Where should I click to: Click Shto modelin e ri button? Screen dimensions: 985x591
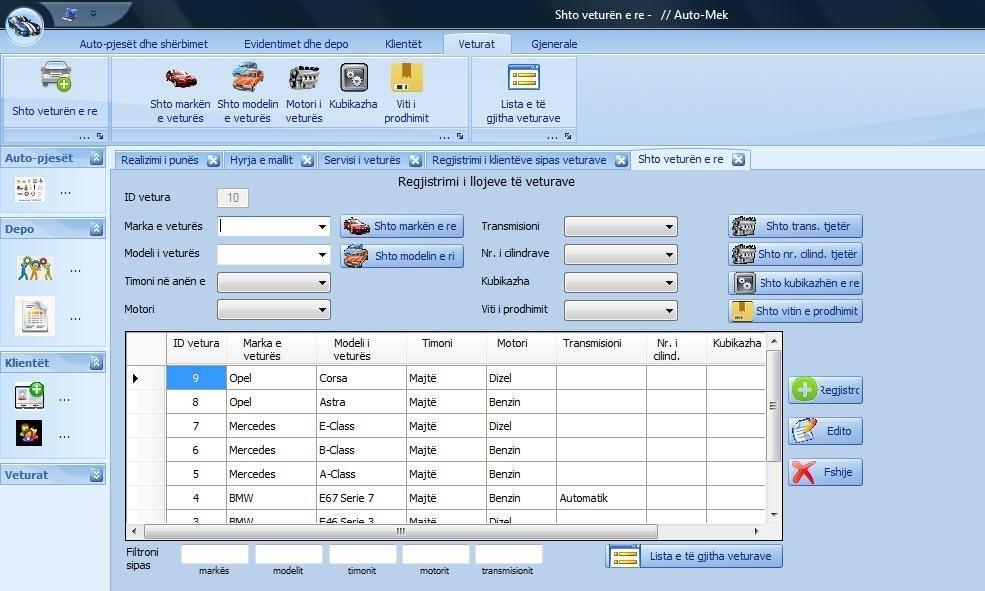pyautogui.click(x=402, y=256)
